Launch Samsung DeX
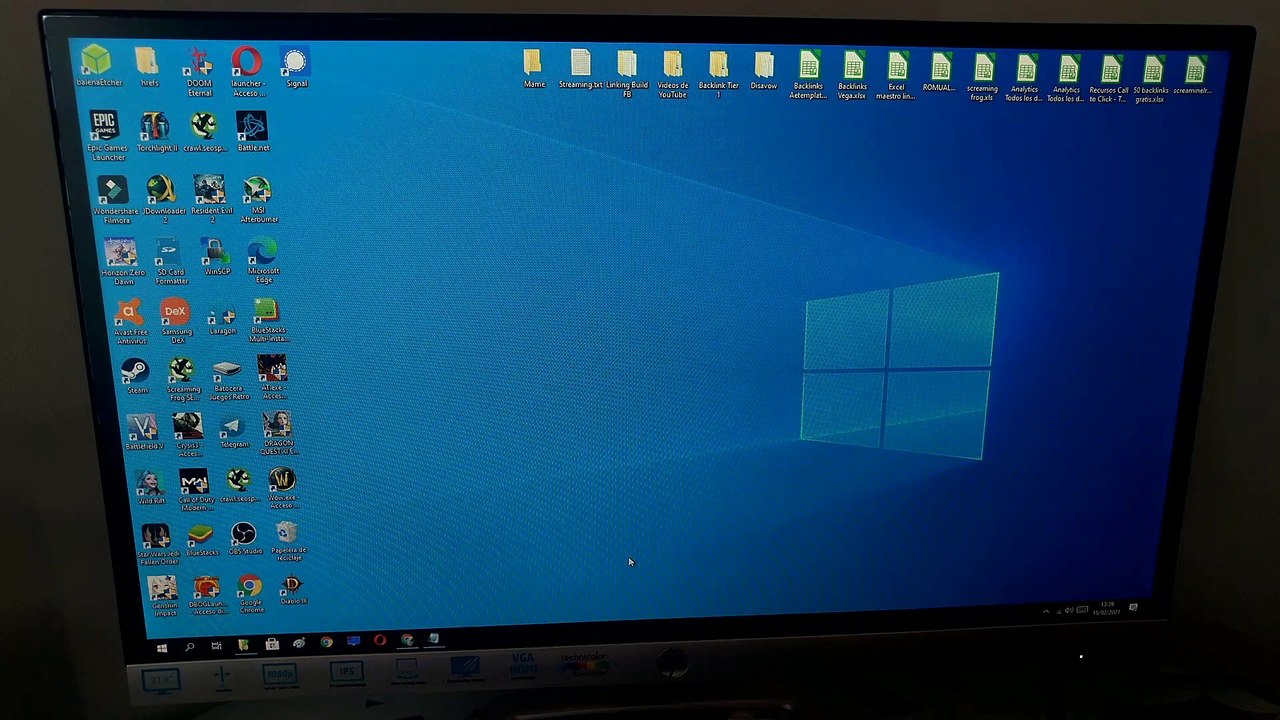The height and width of the screenshot is (720, 1280). click(176, 322)
